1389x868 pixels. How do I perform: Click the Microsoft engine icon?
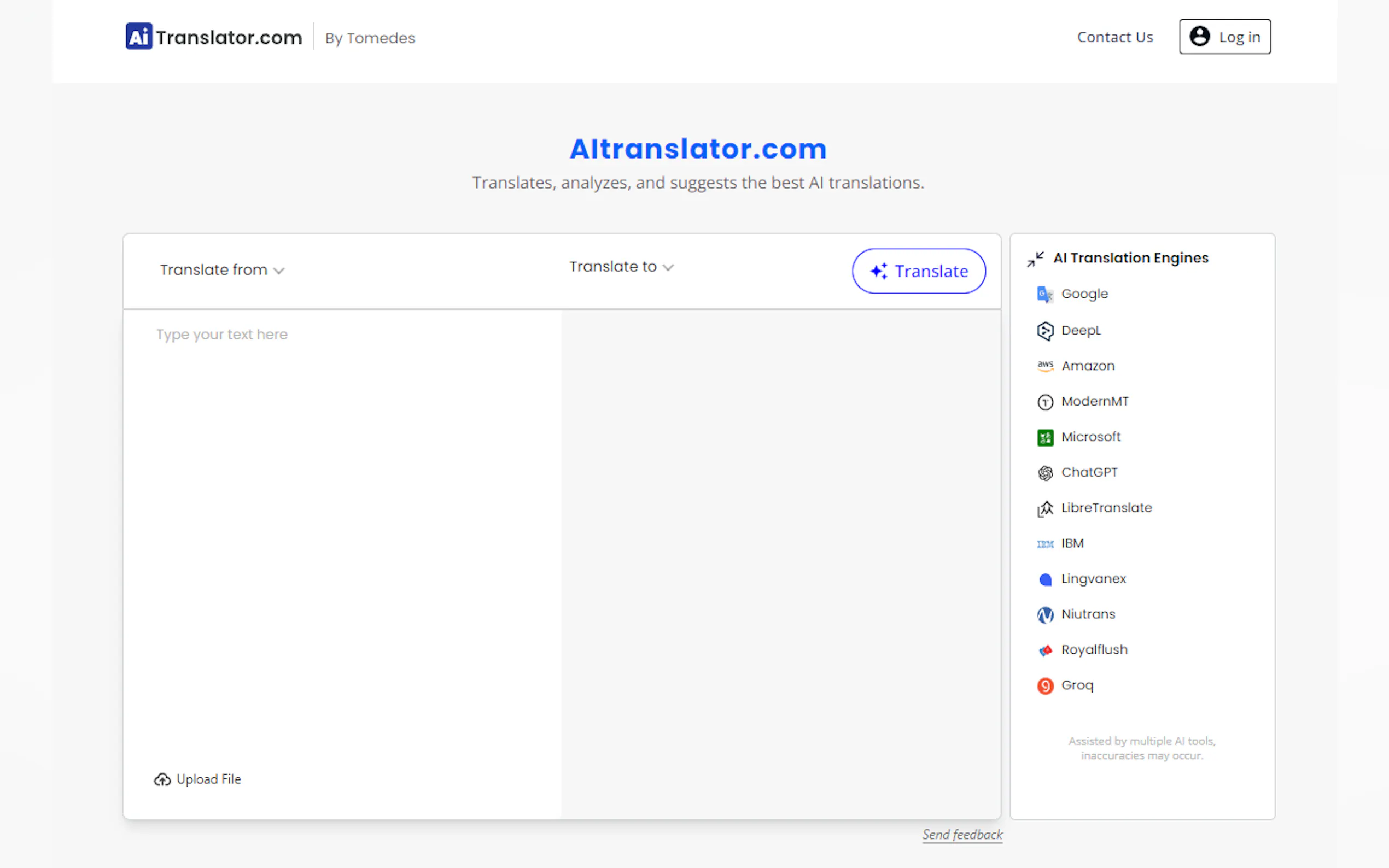[x=1044, y=437]
